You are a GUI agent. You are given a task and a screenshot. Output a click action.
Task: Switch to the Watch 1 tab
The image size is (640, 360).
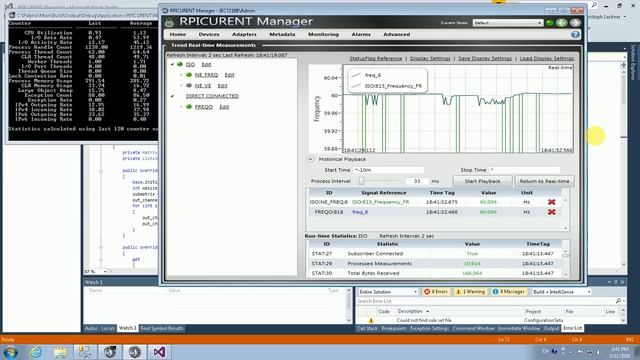coord(127,328)
